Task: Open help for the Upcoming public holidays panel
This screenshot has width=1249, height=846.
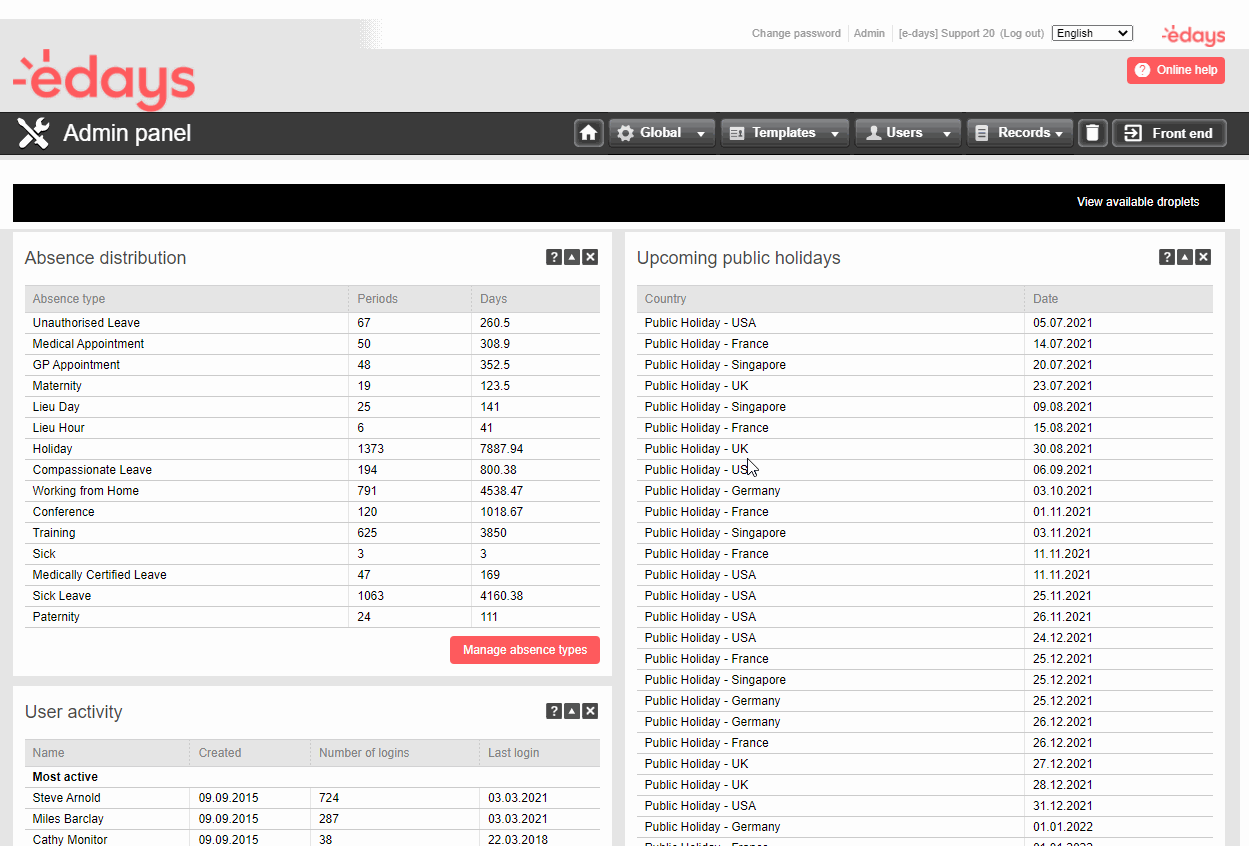Action: [x=1167, y=257]
